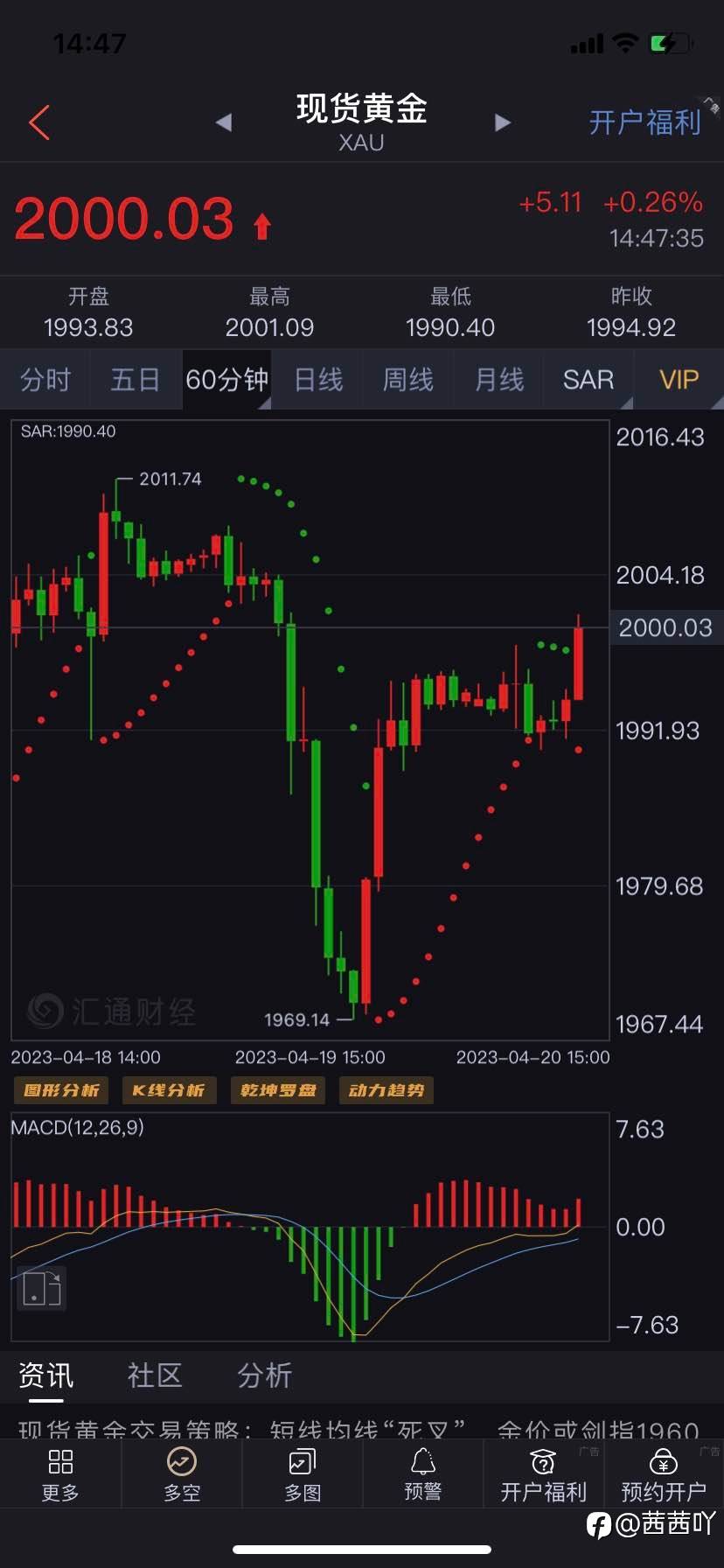Image resolution: width=724 pixels, height=1568 pixels.
Task: Tap the red back arrow icon
Action: [38, 122]
